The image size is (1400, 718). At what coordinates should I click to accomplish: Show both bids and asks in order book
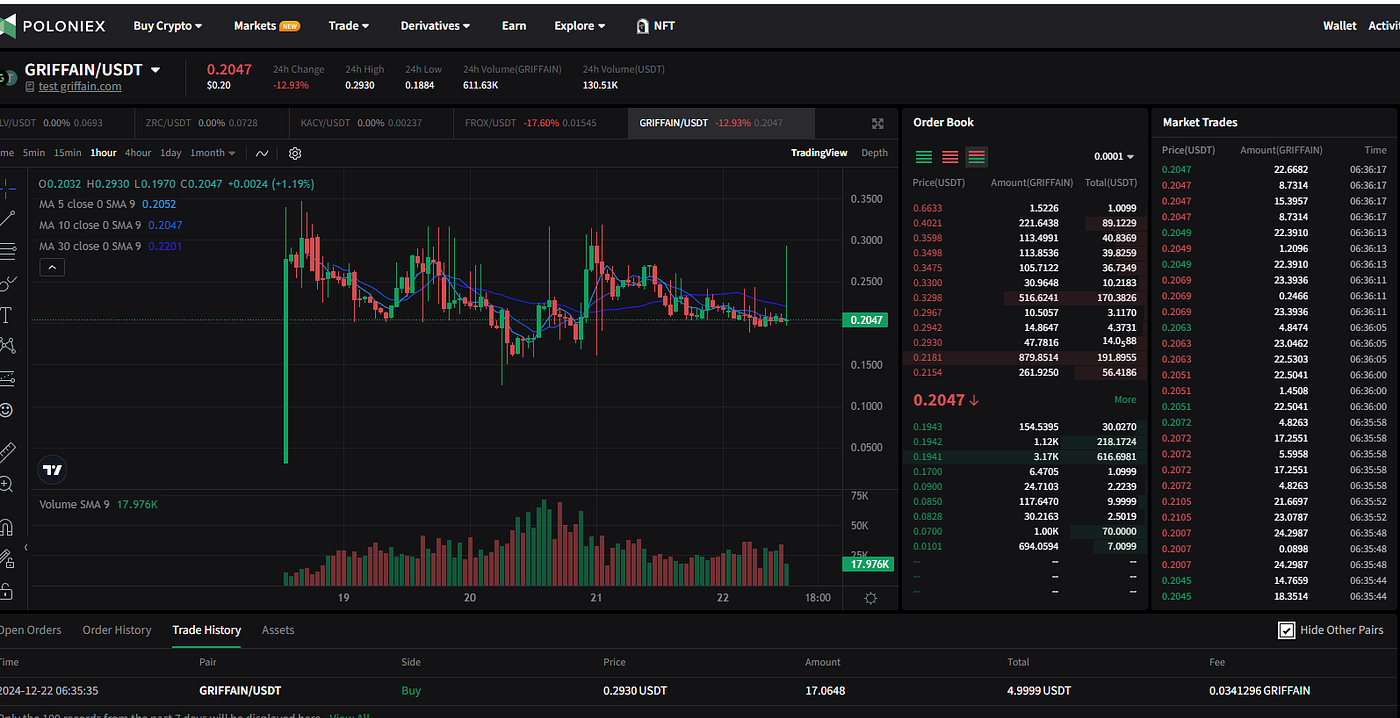click(x=977, y=157)
